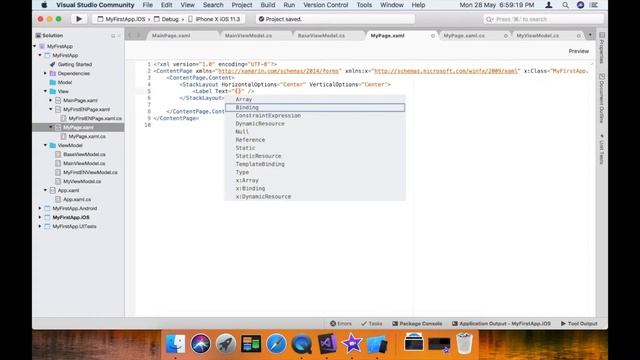Open the Version Control menu
The width and height of the screenshot is (640, 360).
[x=326, y=5]
